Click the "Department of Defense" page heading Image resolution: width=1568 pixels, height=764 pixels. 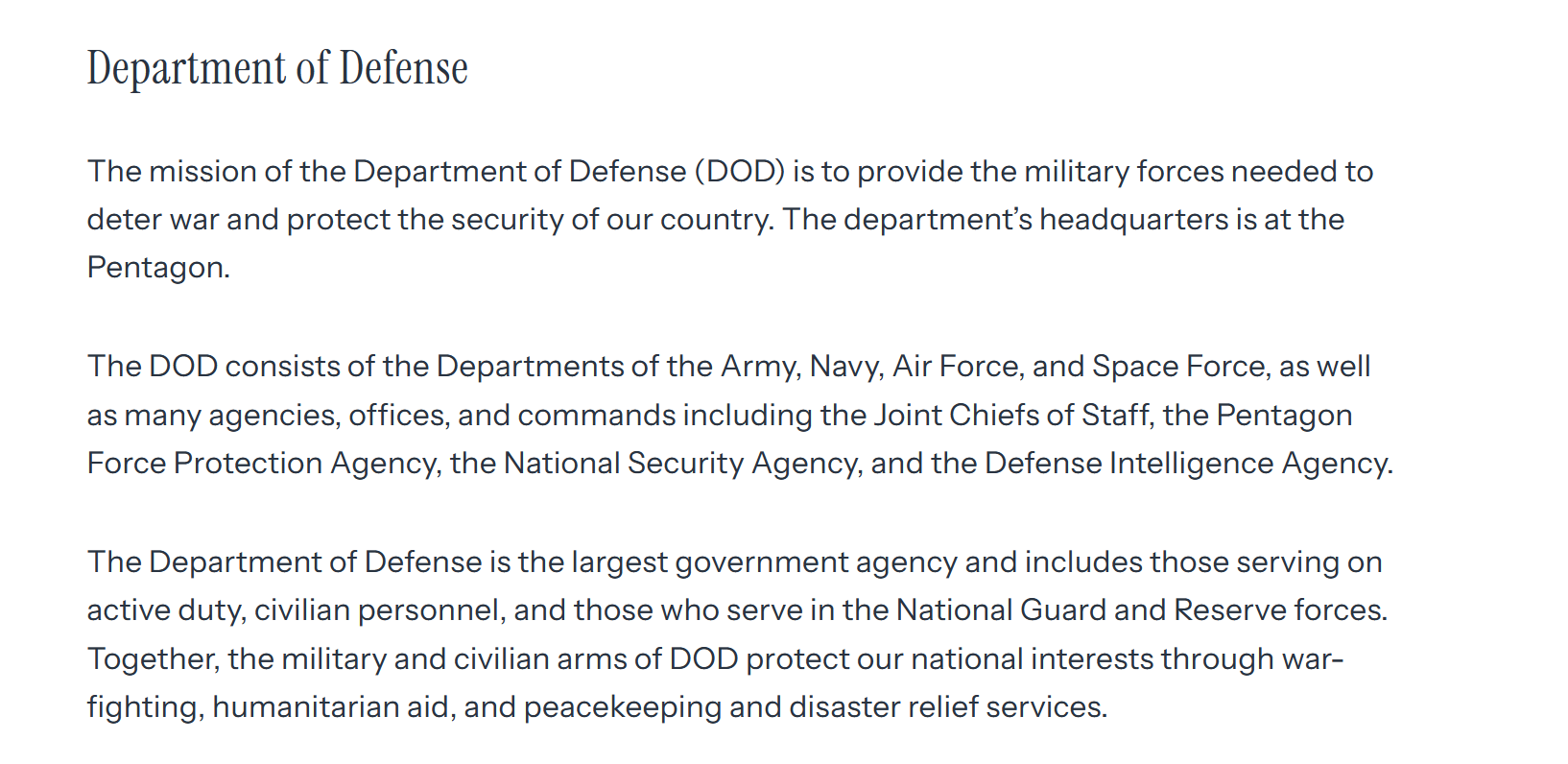pos(277,68)
